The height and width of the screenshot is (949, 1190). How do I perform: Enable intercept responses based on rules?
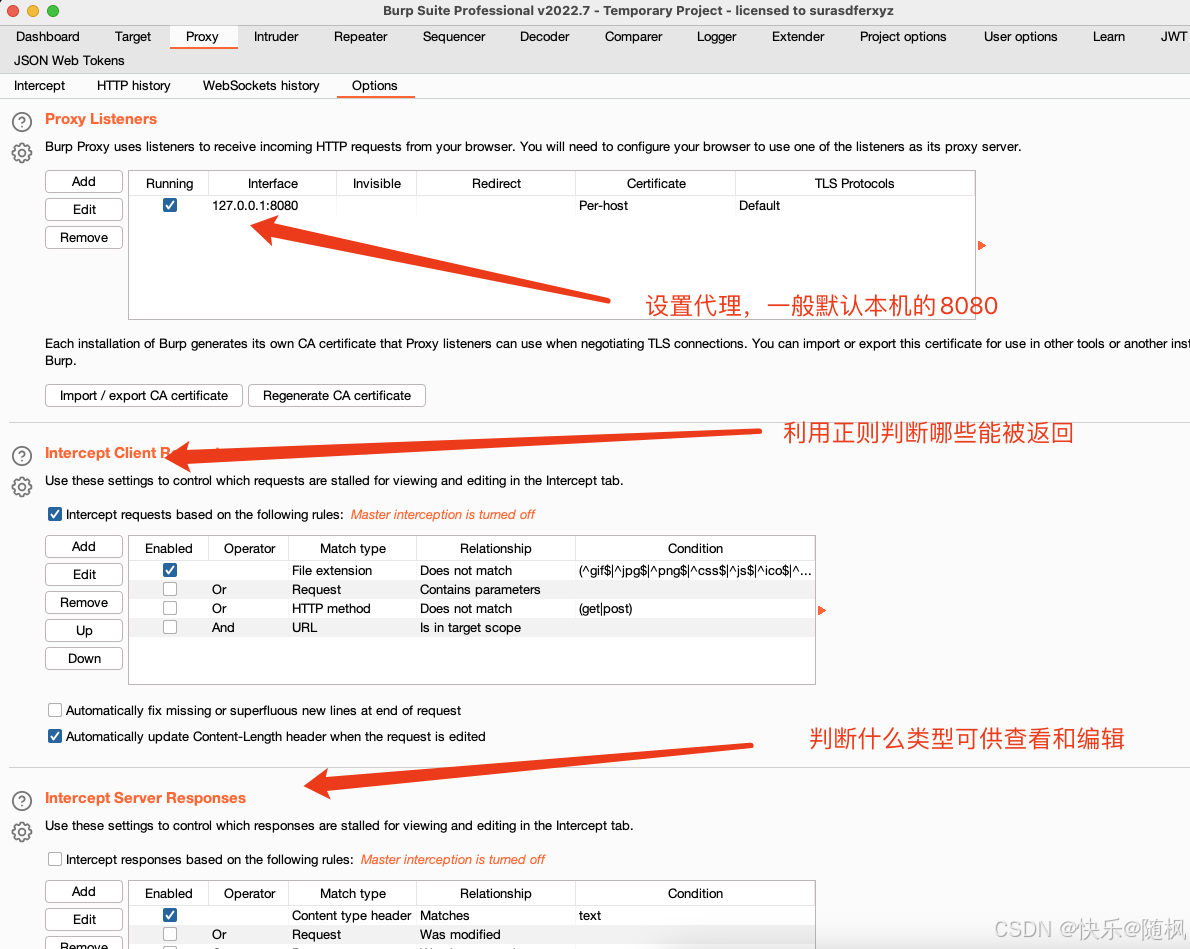pos(55,859)
